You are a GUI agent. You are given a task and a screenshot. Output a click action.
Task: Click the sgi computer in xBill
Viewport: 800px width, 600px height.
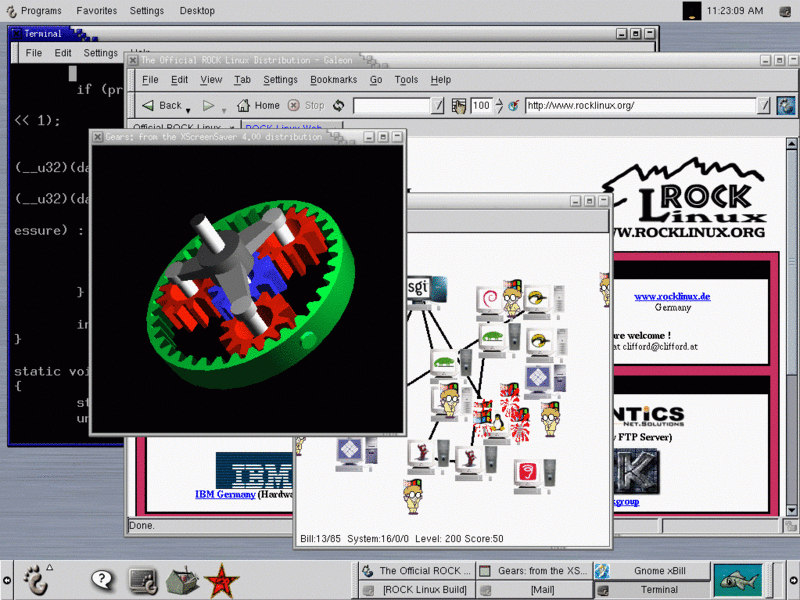pyautogui.click(x=427, y=292)
